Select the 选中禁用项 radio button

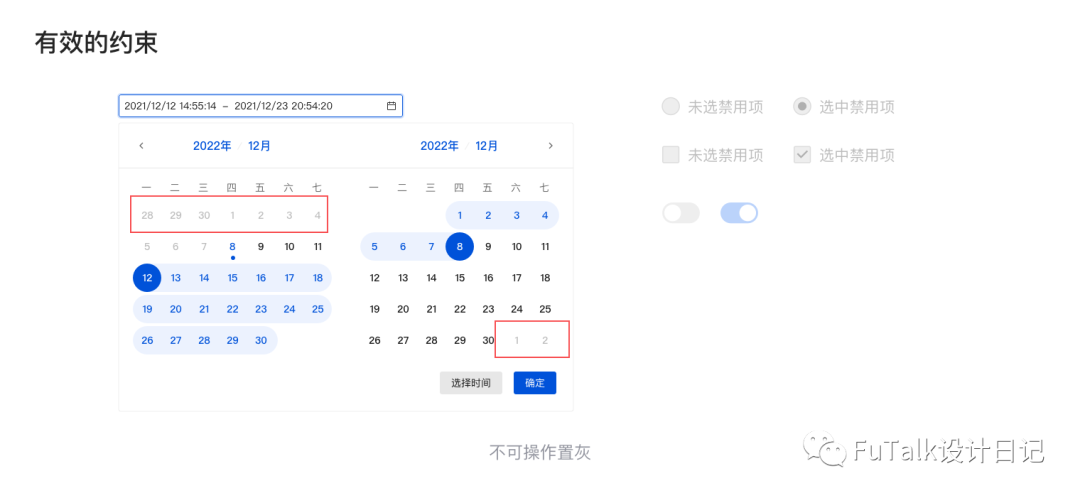[802, 107]
